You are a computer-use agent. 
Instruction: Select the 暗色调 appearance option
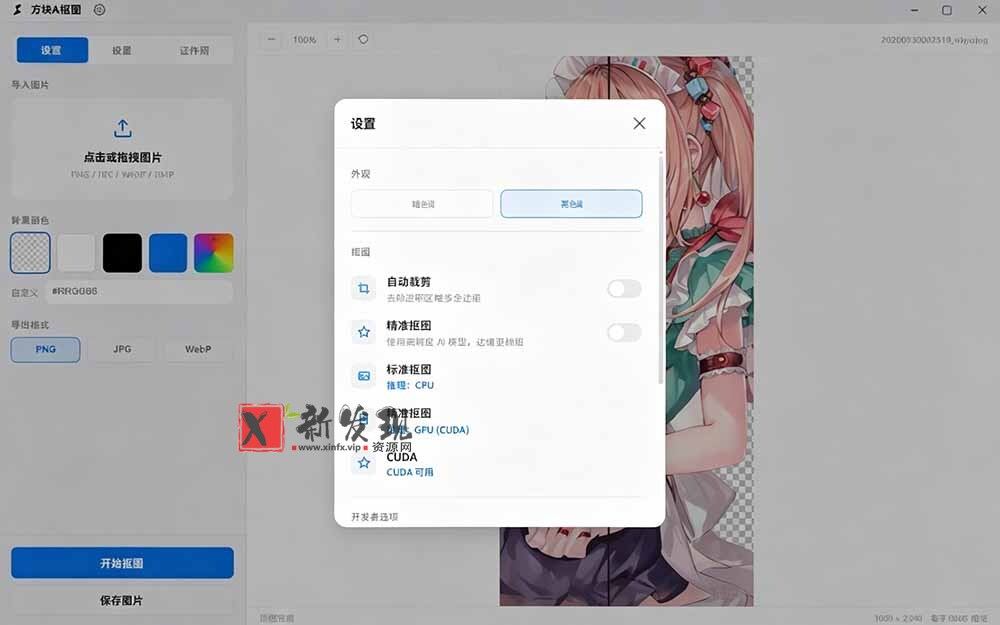click(x=422, y=203)
